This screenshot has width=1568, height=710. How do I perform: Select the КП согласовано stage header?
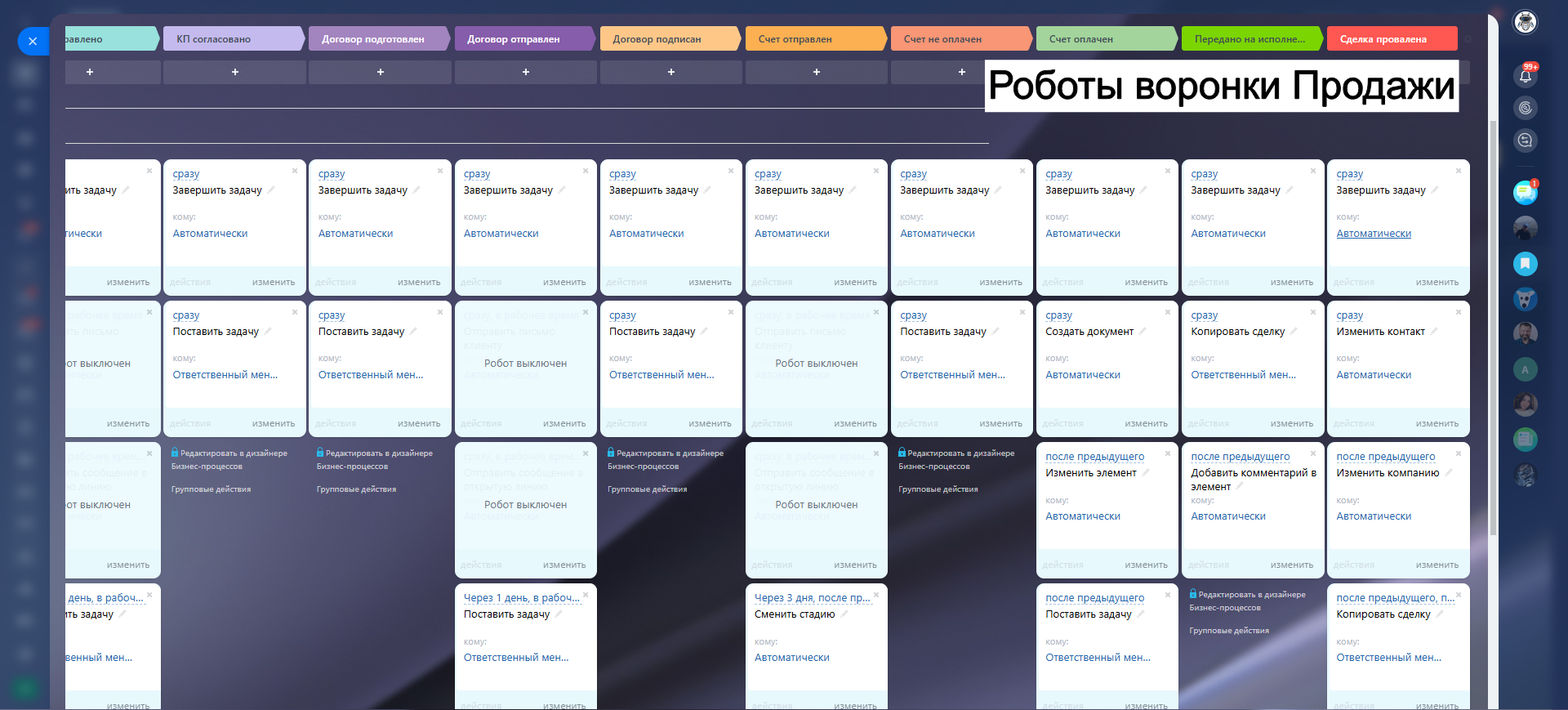[x=234, y=39]
